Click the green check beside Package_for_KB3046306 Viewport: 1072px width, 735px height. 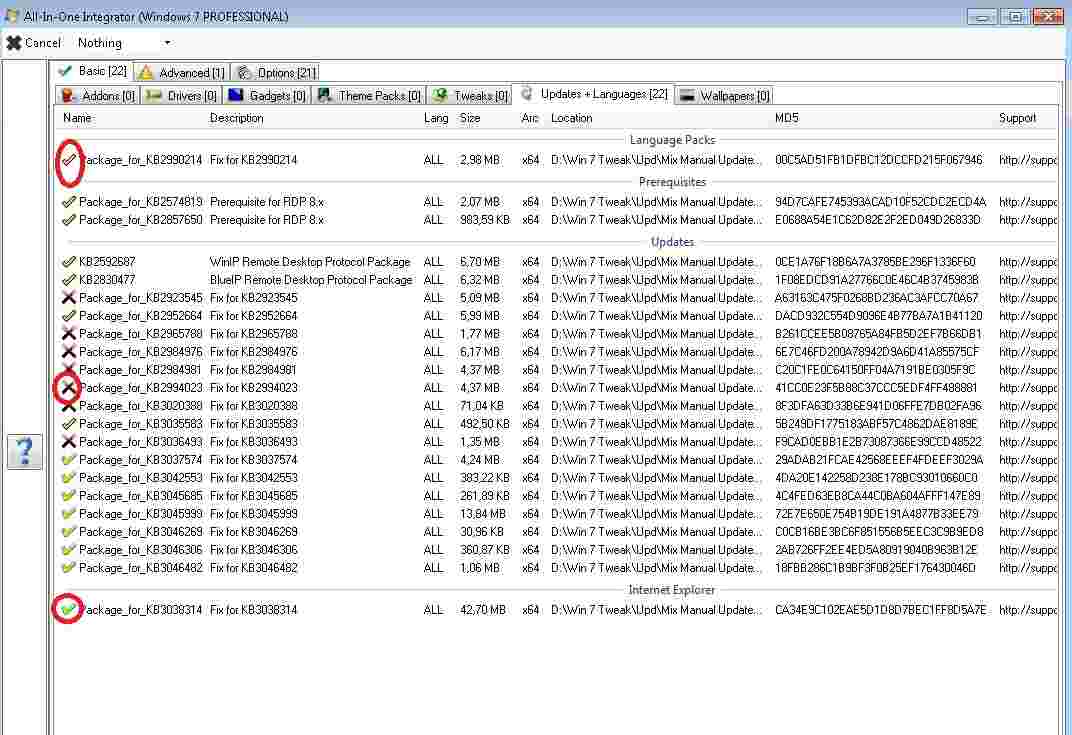[x=68, y=550]
